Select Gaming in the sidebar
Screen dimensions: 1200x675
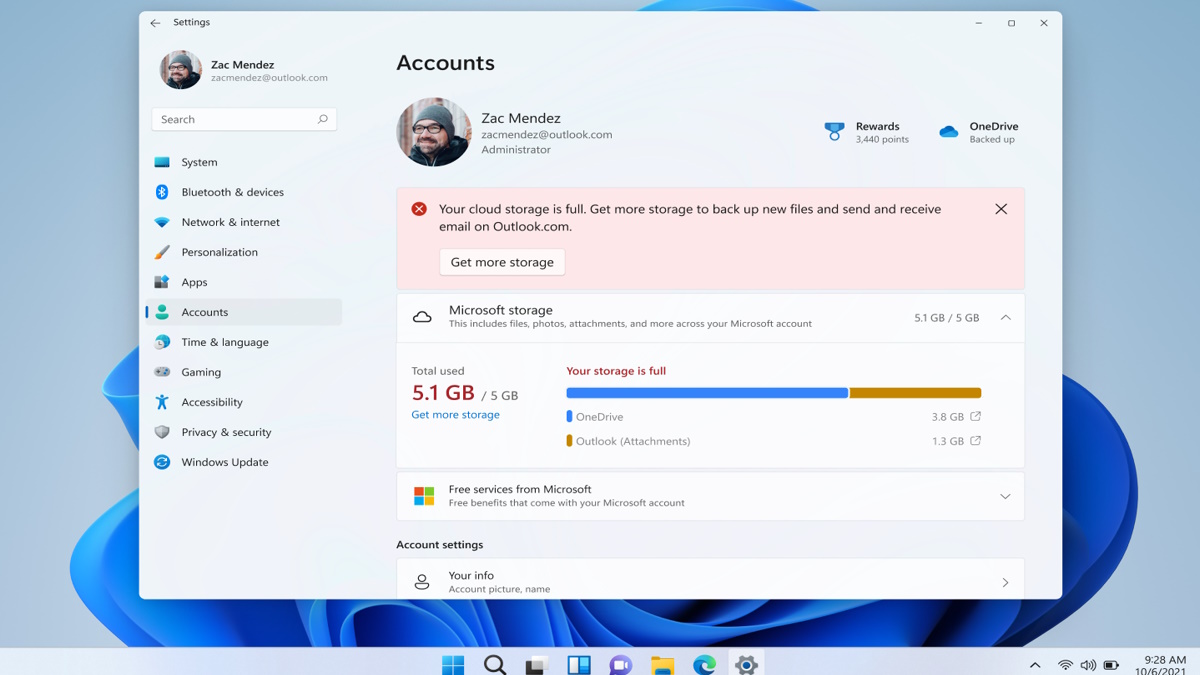[x=244, y=372]
